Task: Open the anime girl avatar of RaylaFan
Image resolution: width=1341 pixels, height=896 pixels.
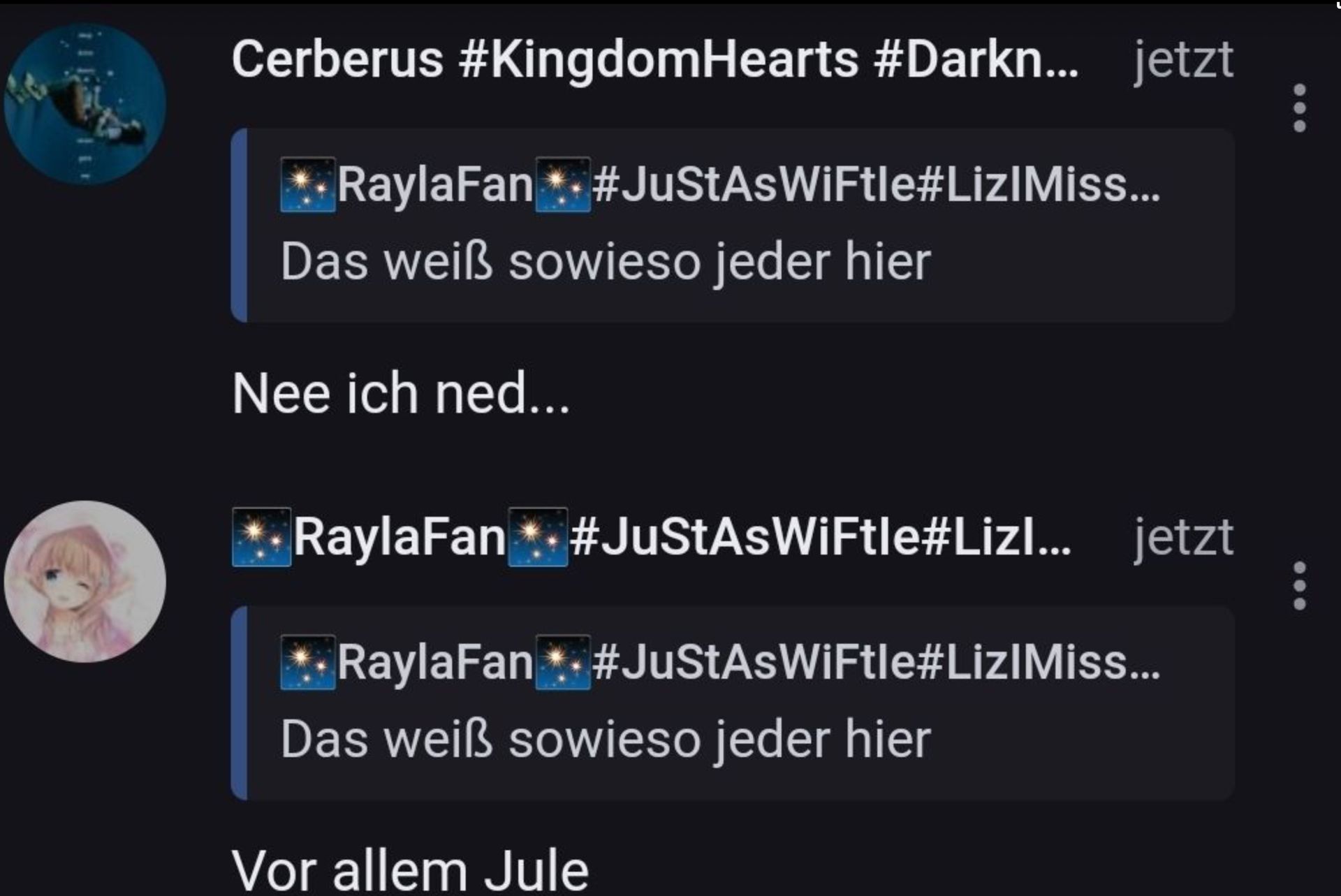Action: [85, 582]
